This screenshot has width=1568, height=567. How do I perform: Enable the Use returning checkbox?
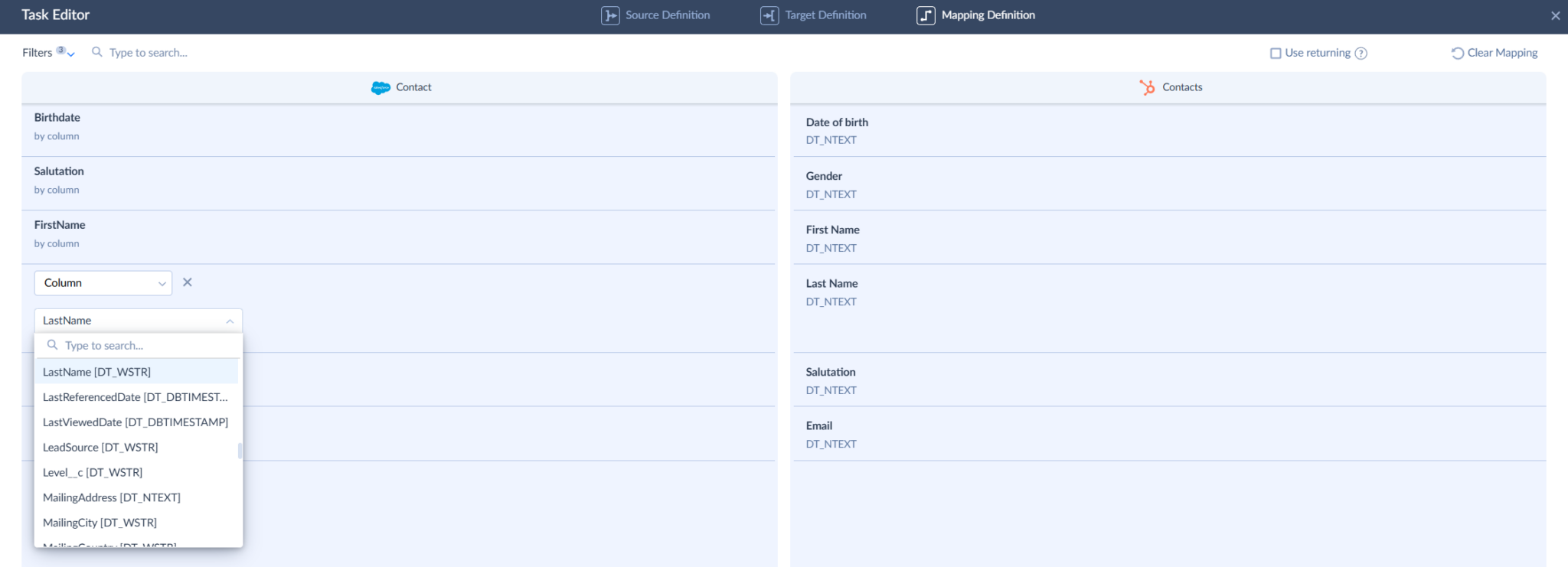pos(1276,54)
